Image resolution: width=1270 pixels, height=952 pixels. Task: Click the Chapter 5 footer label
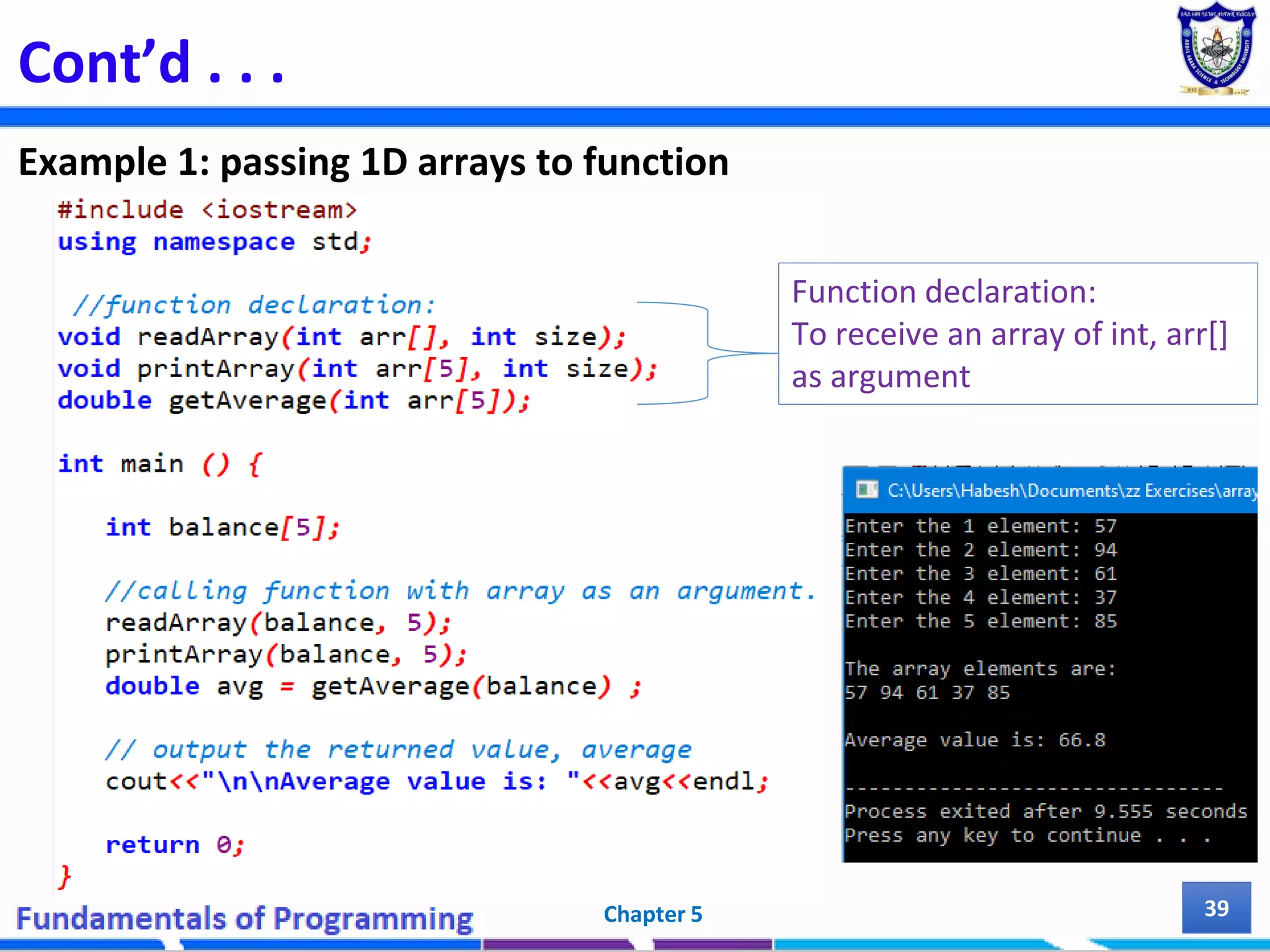point(652,914)
